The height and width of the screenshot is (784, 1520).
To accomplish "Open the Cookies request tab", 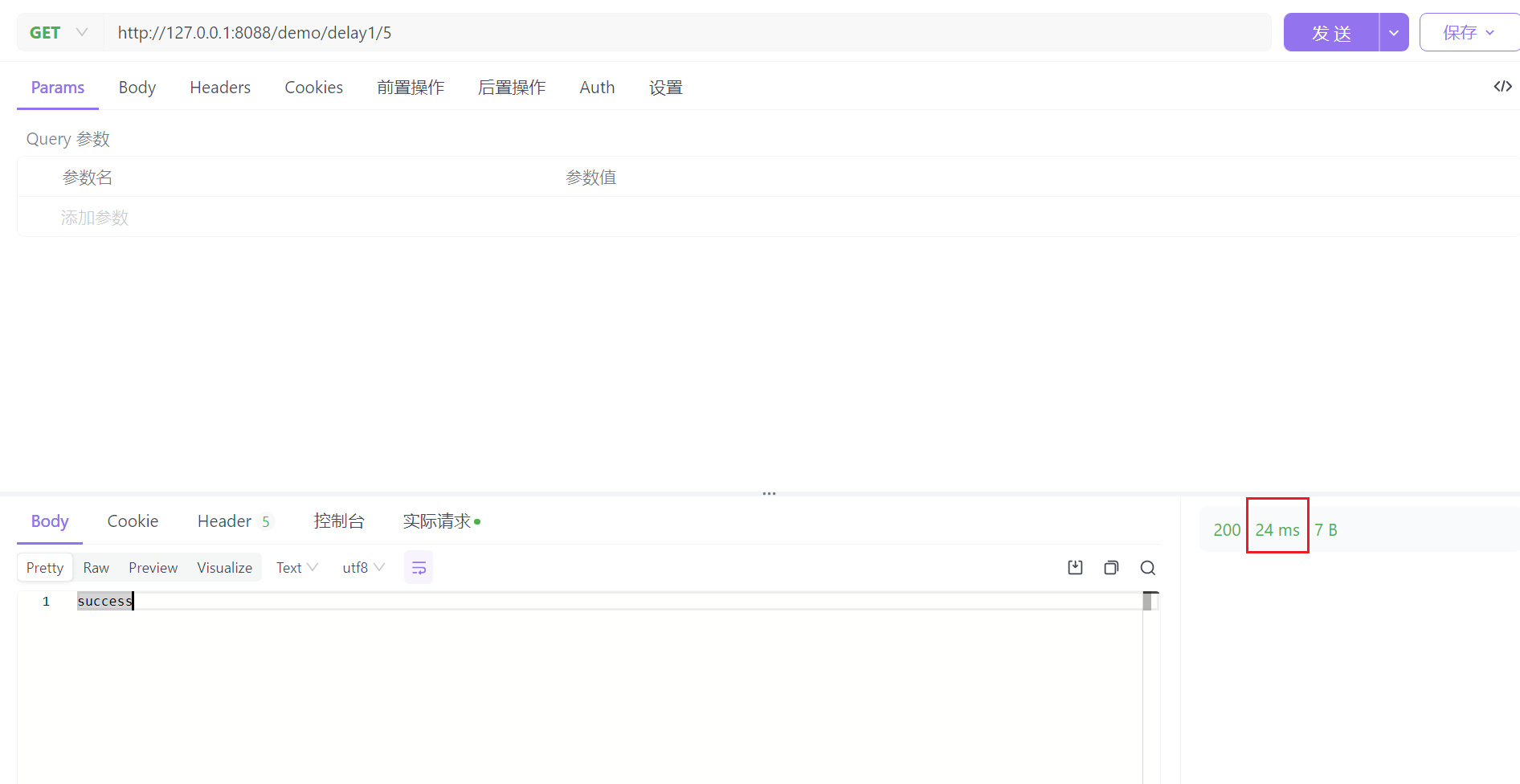I will click(x=313, y=88).
